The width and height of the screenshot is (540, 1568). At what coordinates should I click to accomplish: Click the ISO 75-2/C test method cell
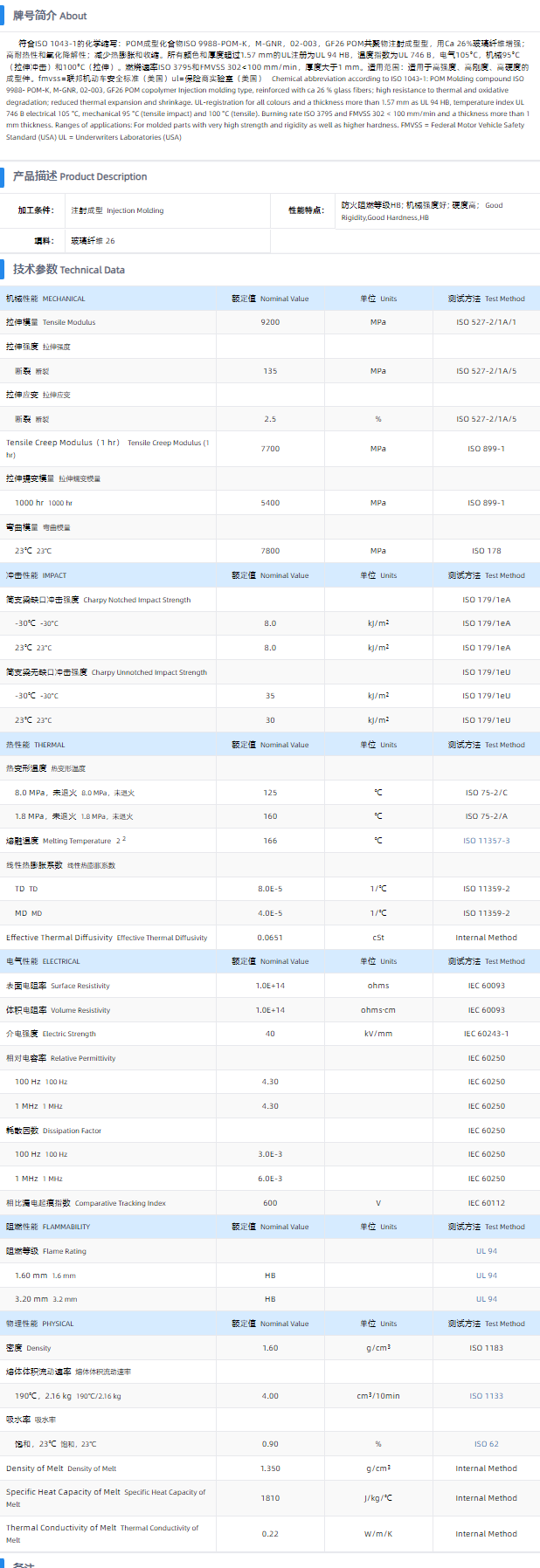pos(486,793)
